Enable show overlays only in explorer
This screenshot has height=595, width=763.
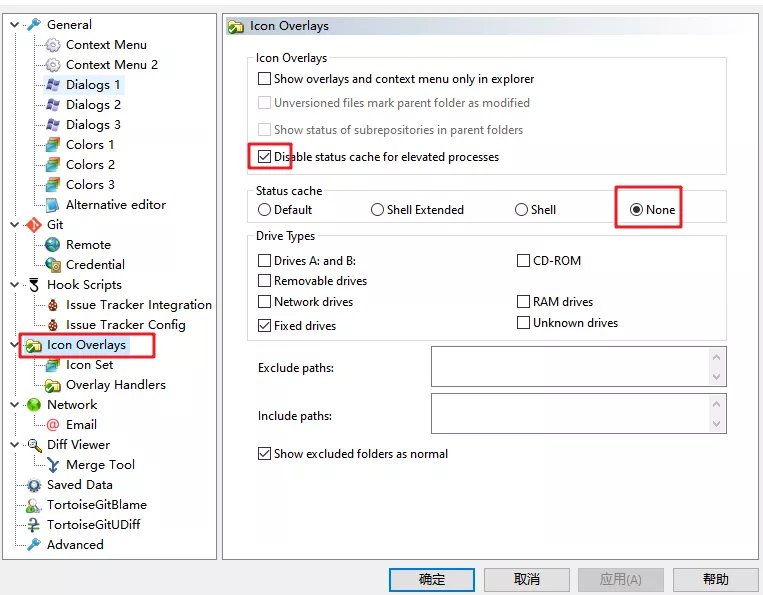click(264, 78)
